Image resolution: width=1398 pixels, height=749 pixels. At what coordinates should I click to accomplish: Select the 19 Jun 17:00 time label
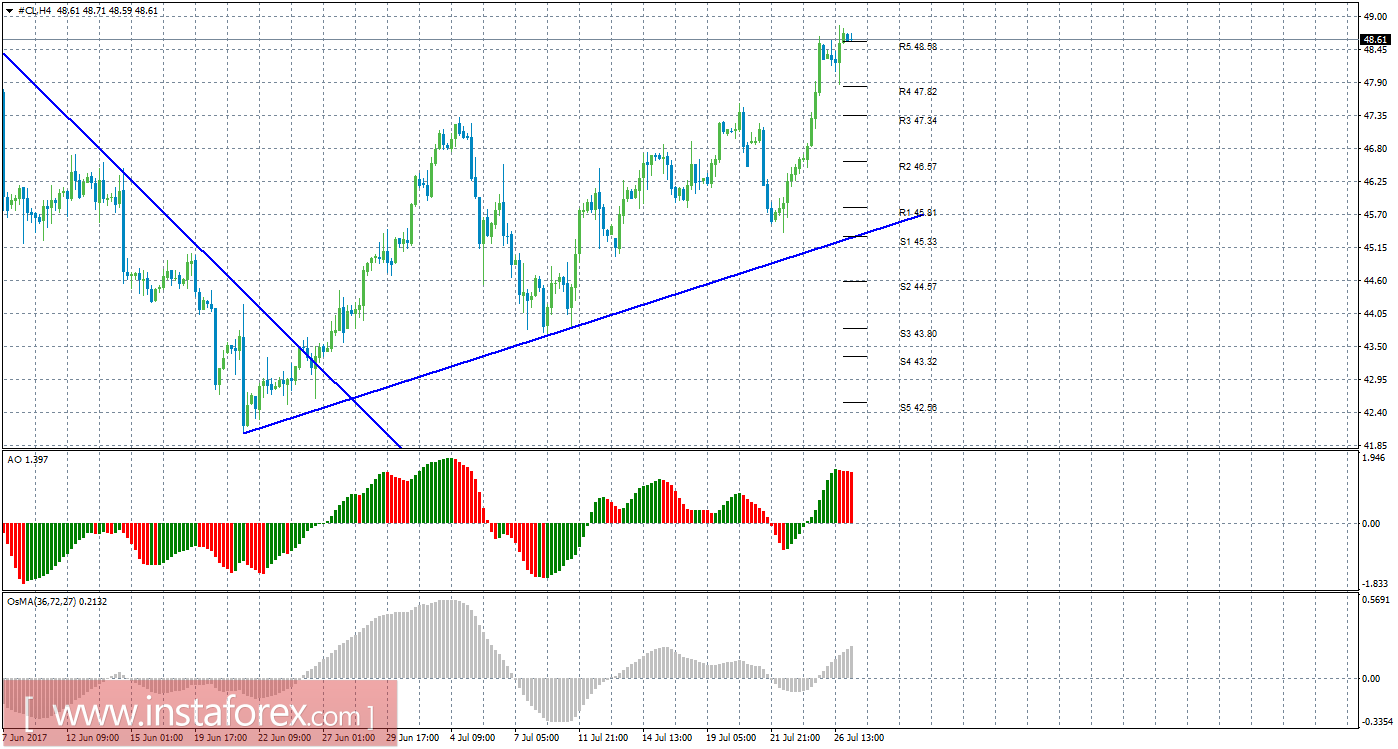(x=221, y=739)
